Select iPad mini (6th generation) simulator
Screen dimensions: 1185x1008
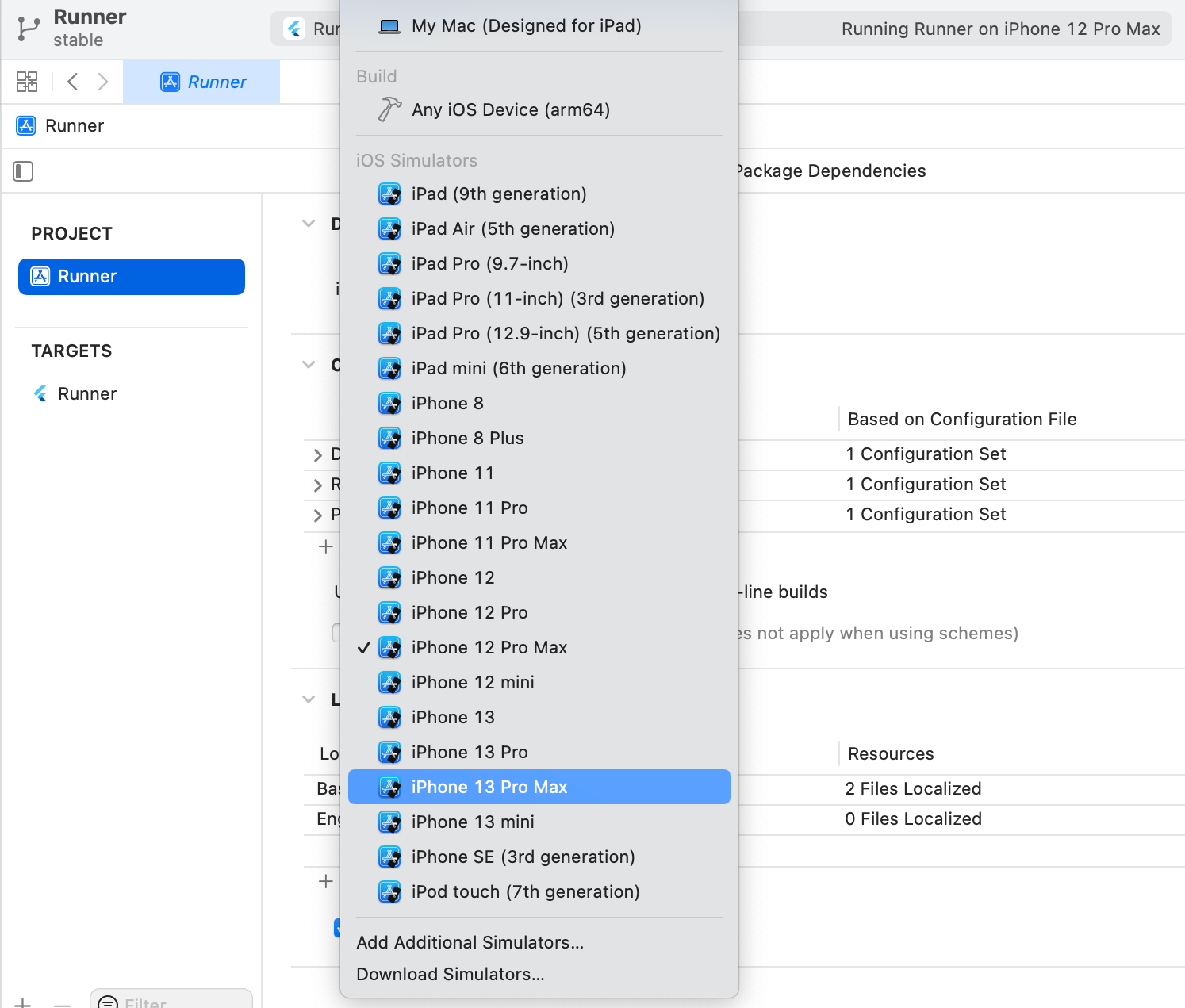tap(539, 368)
